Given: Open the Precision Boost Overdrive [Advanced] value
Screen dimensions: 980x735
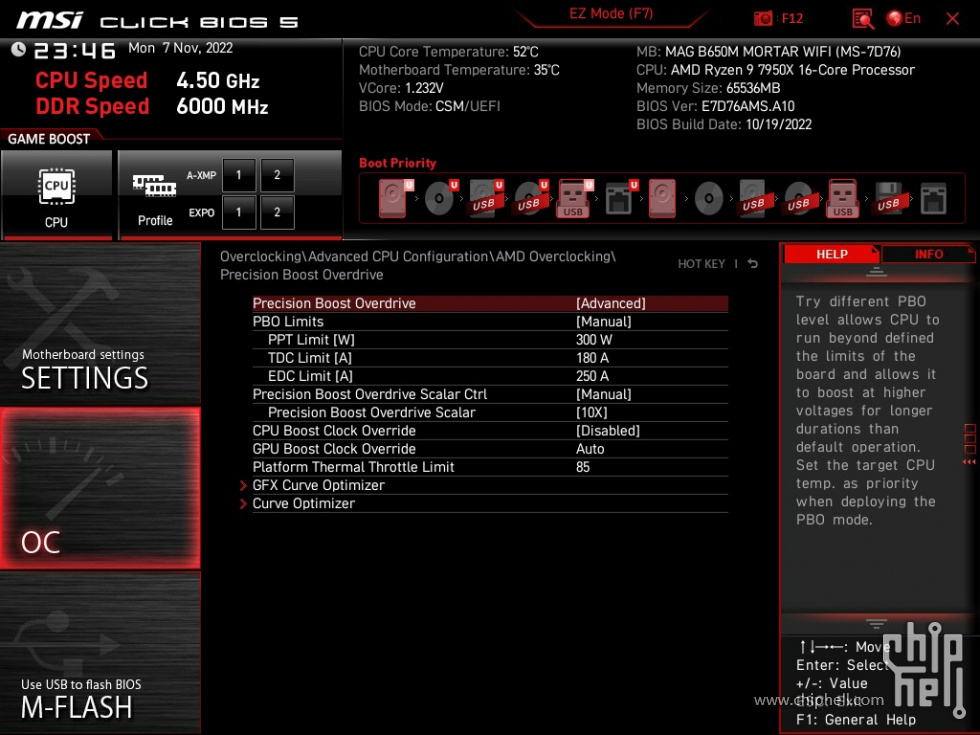Looking at the screenshot, I should click(x=611, y=303).
